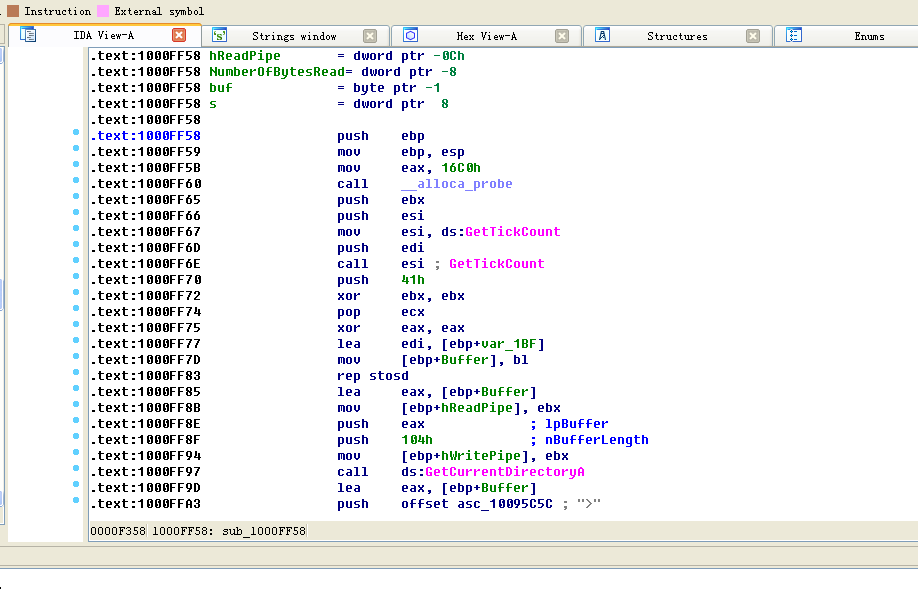Toggle breakpoint dot at address 1000FF72
The image size is (918, 601).
tap(76, 292)
